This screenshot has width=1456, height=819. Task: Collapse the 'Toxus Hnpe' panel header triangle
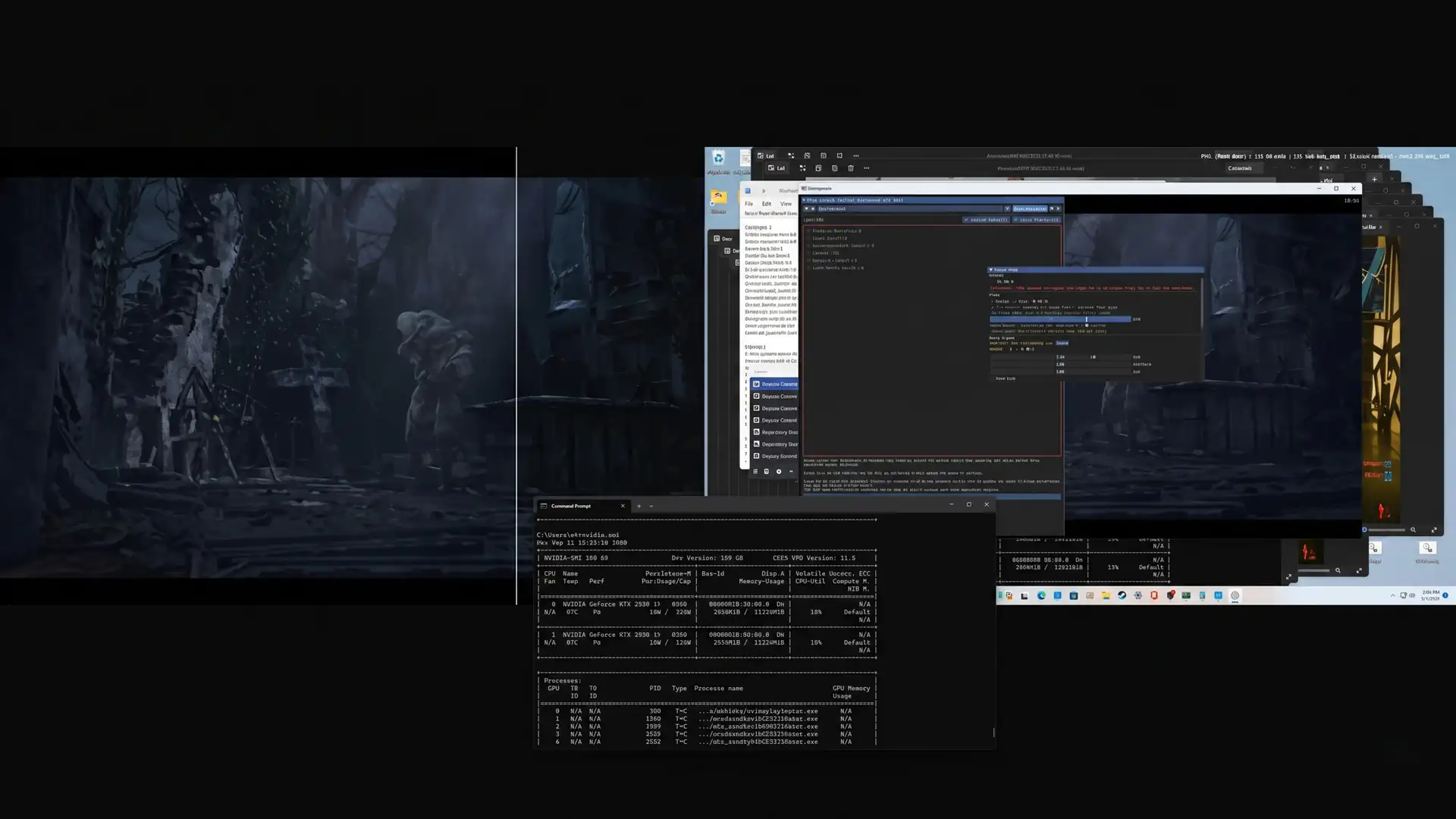click(x=990, y=269)
